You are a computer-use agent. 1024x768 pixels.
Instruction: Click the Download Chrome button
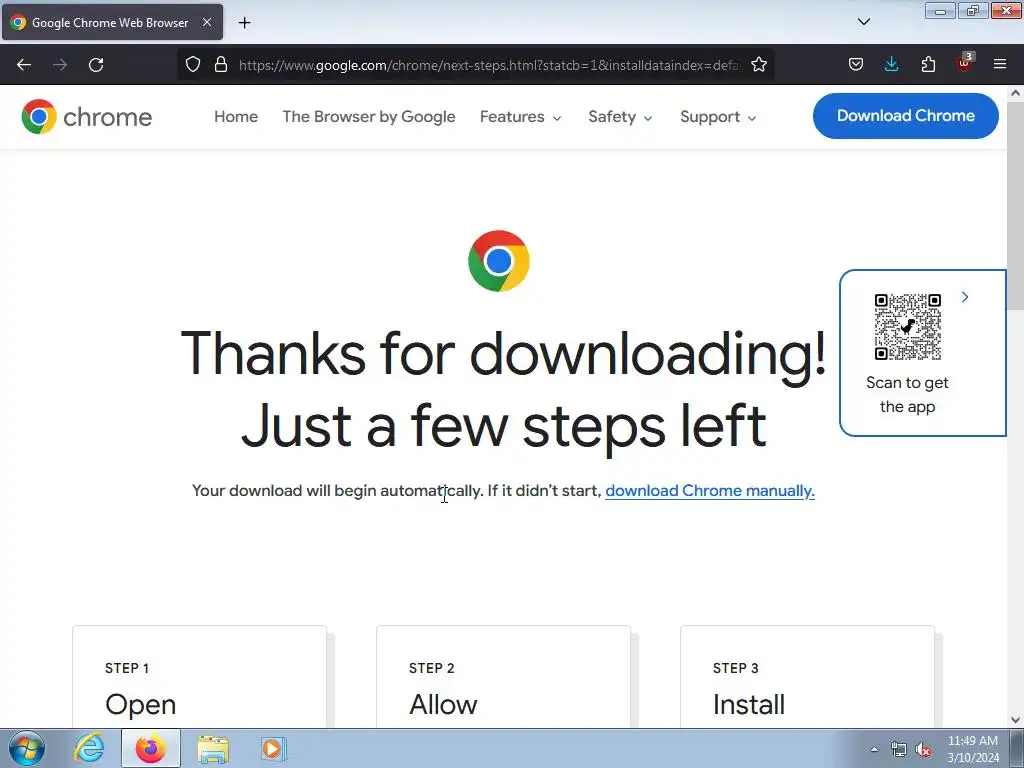906,116
